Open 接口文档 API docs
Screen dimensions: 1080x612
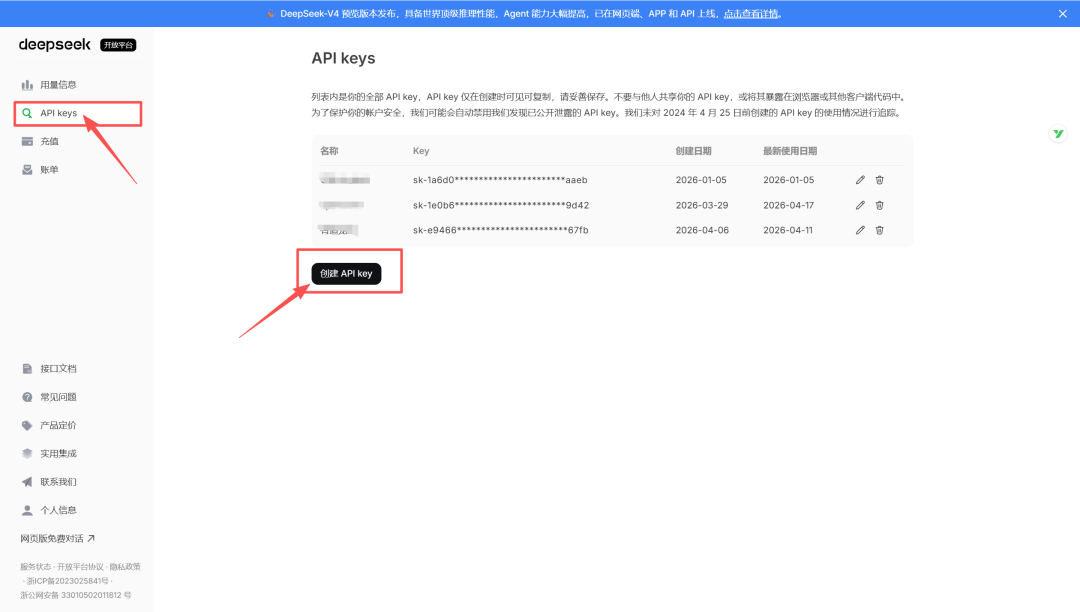pyautogui.click(x=58, y=368)
